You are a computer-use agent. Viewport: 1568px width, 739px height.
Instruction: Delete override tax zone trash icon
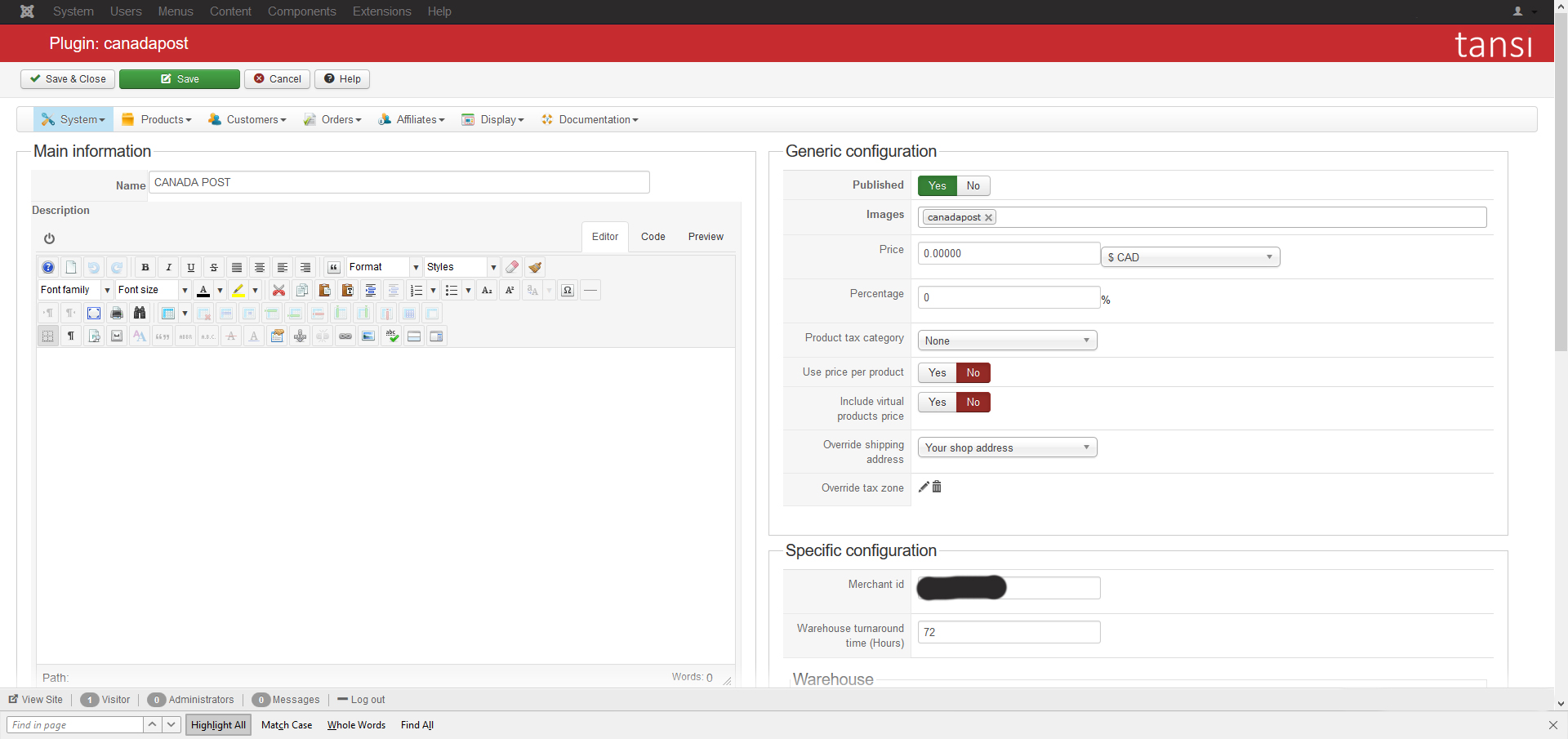click(937, 487)
